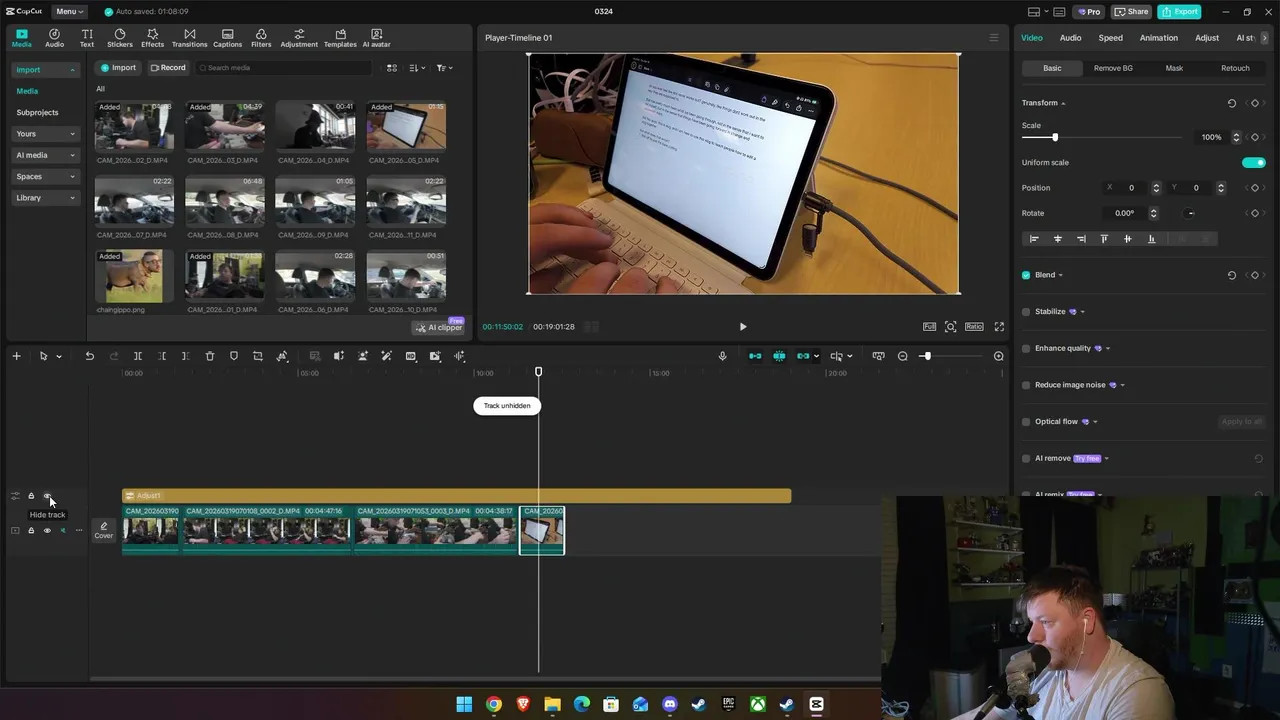Toggle the Uniform scale switch

pyautogui.click(x=1254, y=162)
